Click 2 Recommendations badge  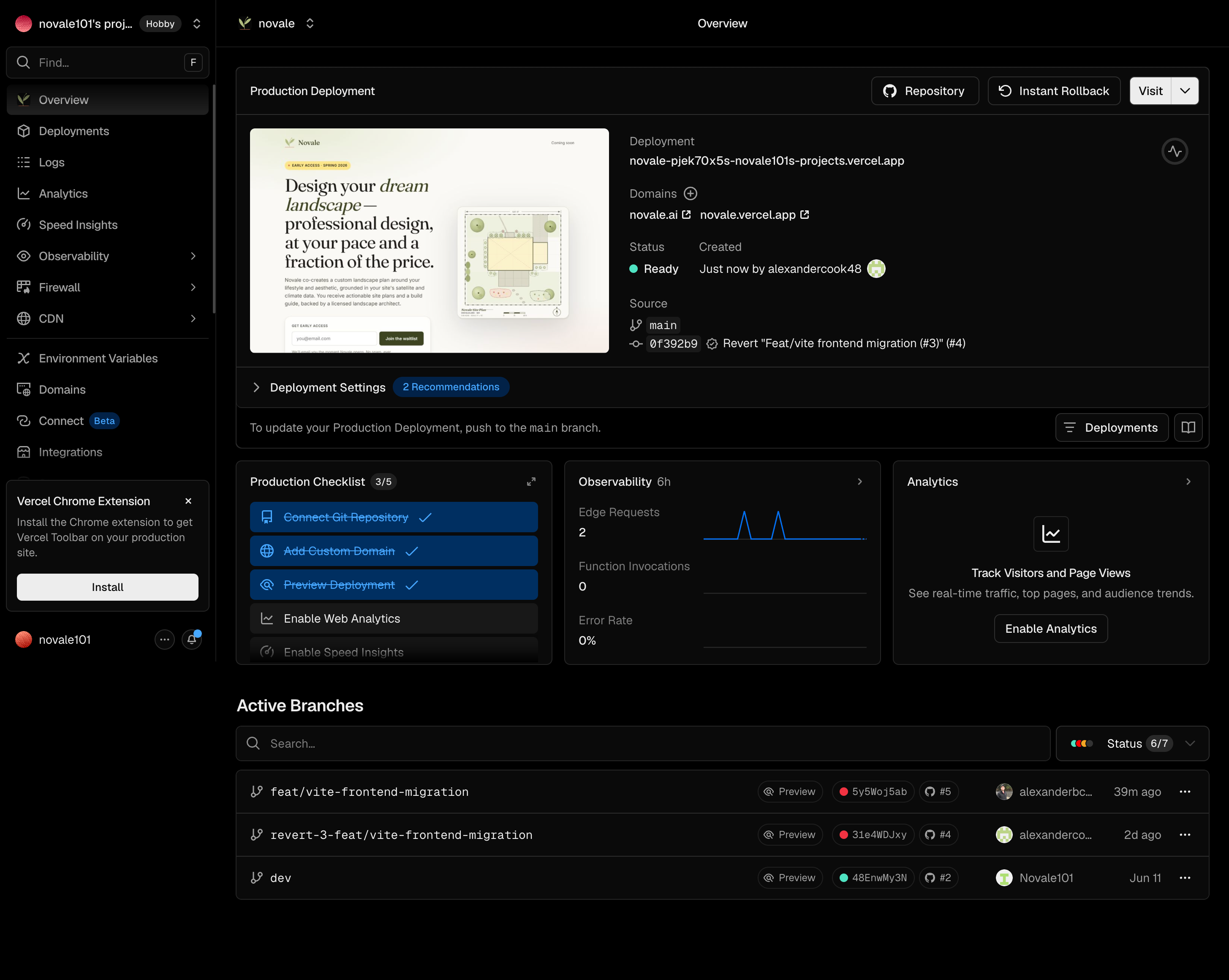(x=450, y=387)
